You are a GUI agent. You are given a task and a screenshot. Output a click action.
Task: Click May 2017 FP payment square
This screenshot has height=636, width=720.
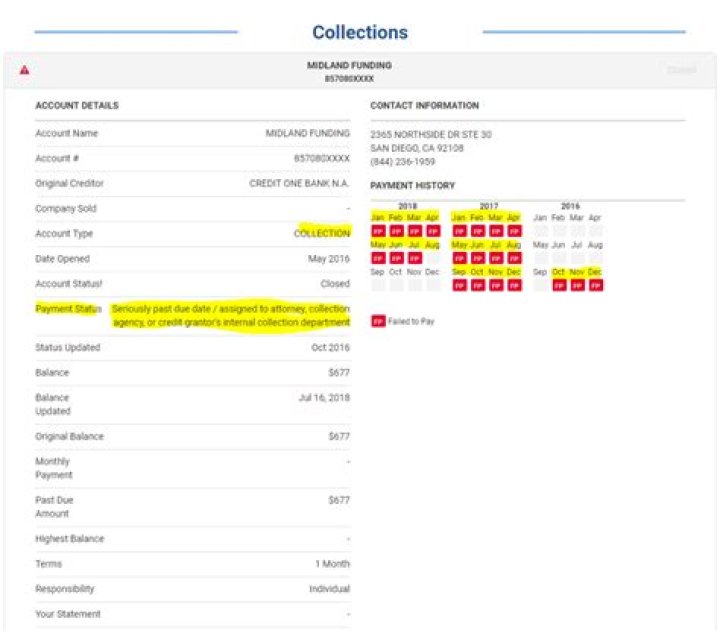tap(459, 258)
